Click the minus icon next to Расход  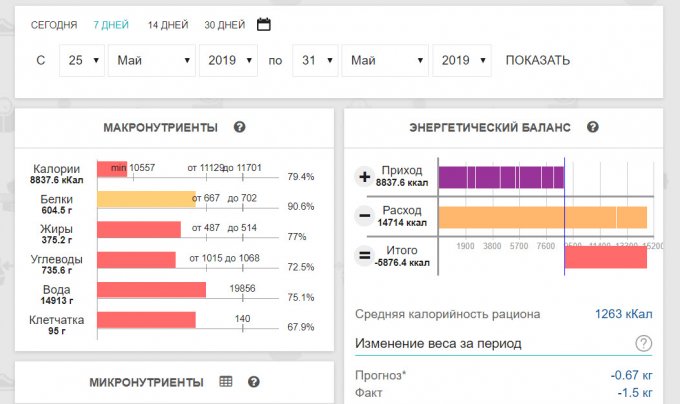[364, 217]
